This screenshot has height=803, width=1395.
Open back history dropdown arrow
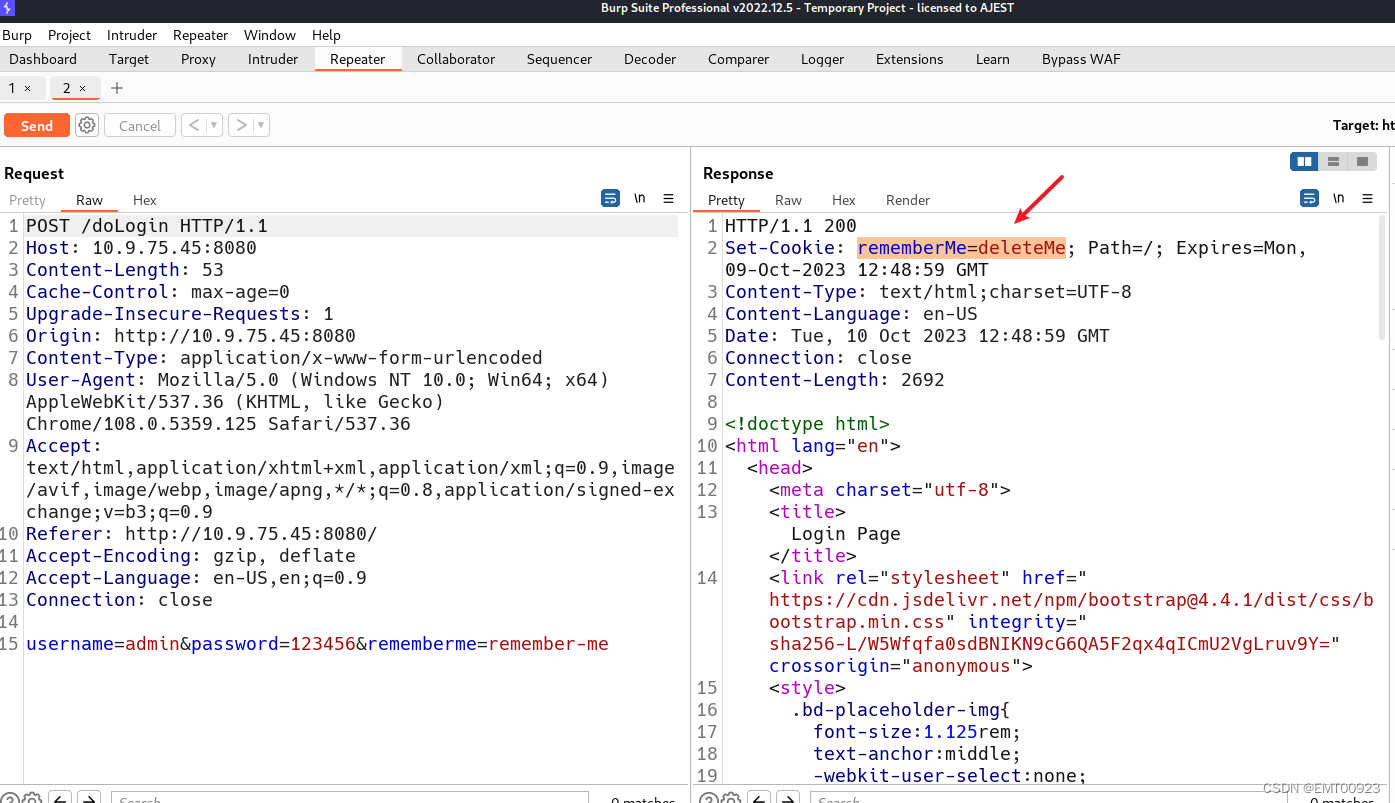coord(214,125)
